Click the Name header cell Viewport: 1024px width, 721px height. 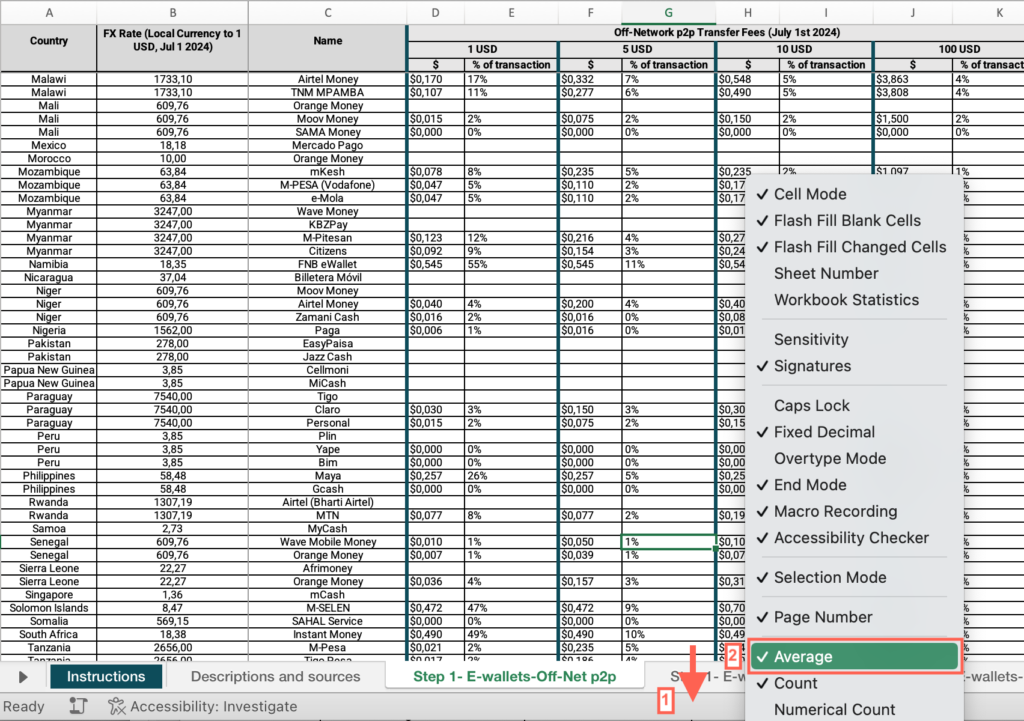327,48
